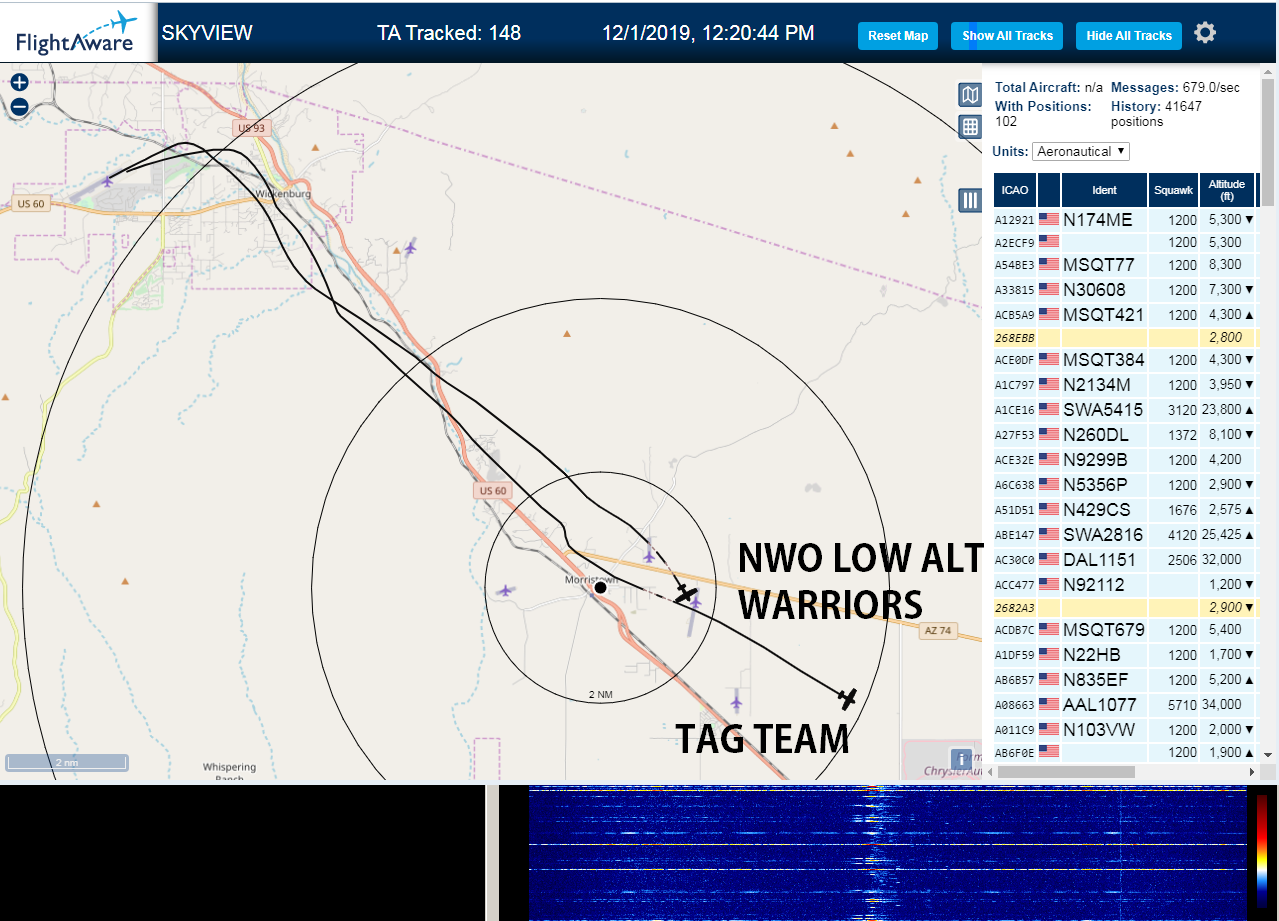Select the highlighted 2682A3 row
This screenshot has height=921, width=1279.
(1125, 608)
